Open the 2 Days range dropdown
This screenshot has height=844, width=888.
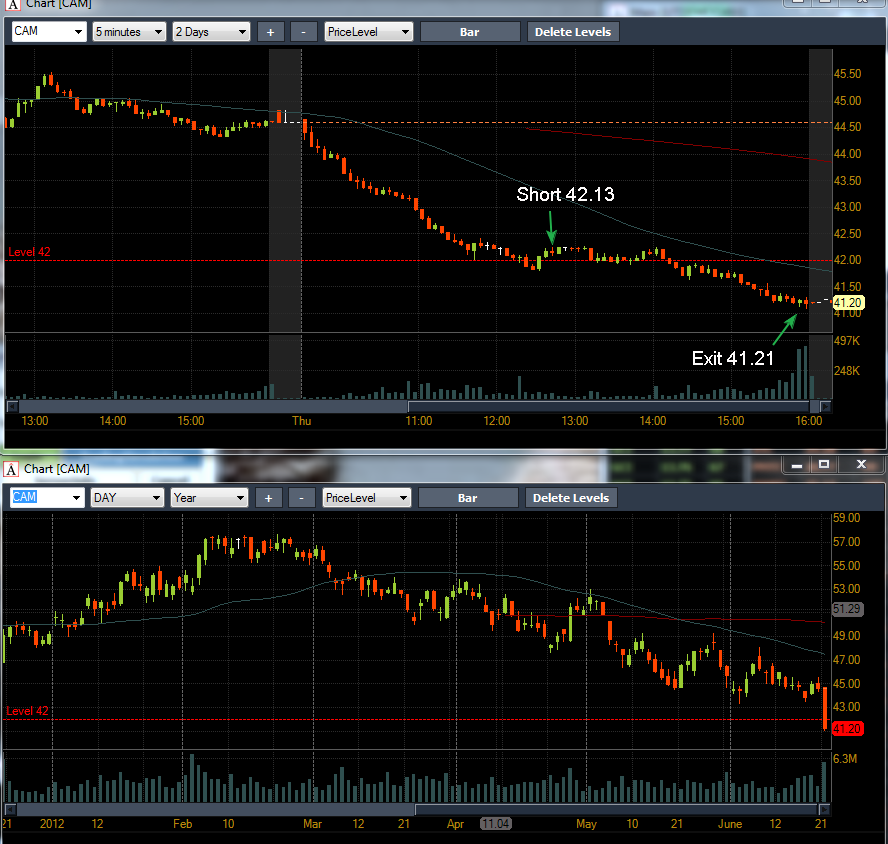pos(211,32)
